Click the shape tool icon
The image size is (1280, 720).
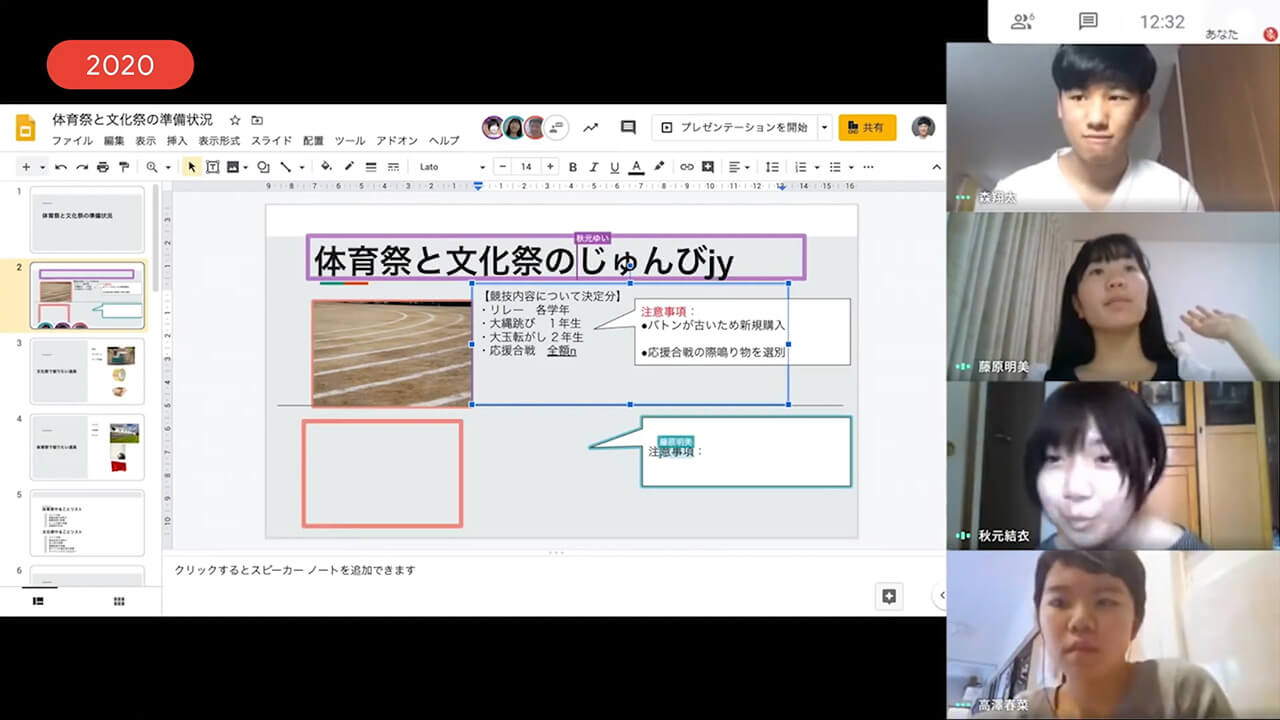263,167
